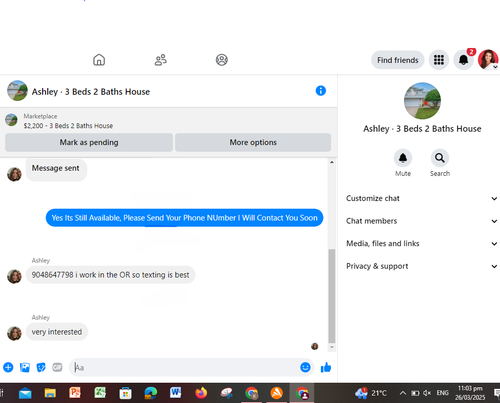Click the large listing photo in info panel
Screen dimensions: 500x403
(x=422, y=101)
